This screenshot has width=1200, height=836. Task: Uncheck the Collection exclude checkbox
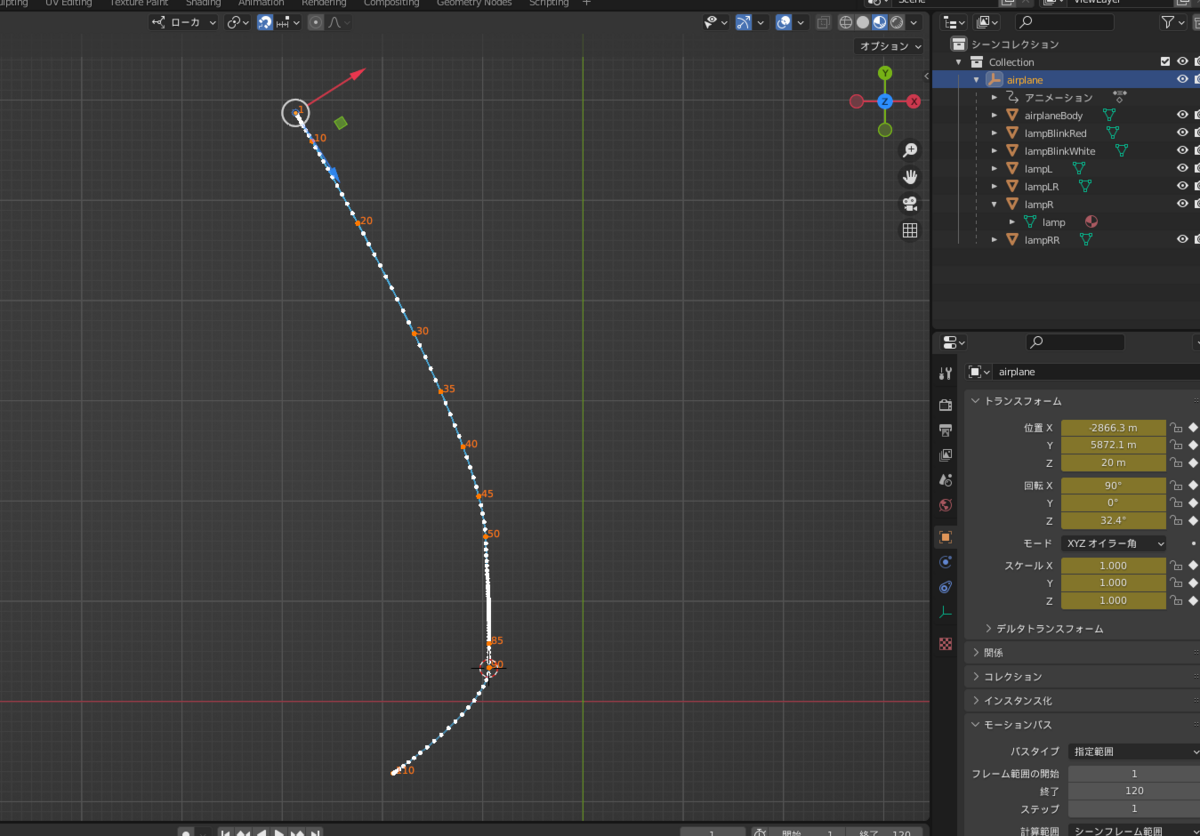[x=1165, y=62]
